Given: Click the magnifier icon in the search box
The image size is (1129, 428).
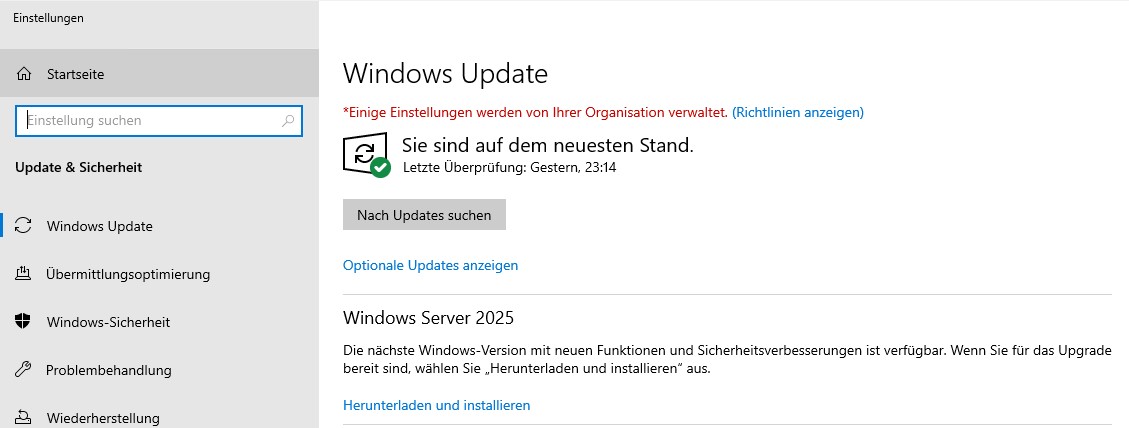Looking at the screenshot, I should click(x=289, y=121).
